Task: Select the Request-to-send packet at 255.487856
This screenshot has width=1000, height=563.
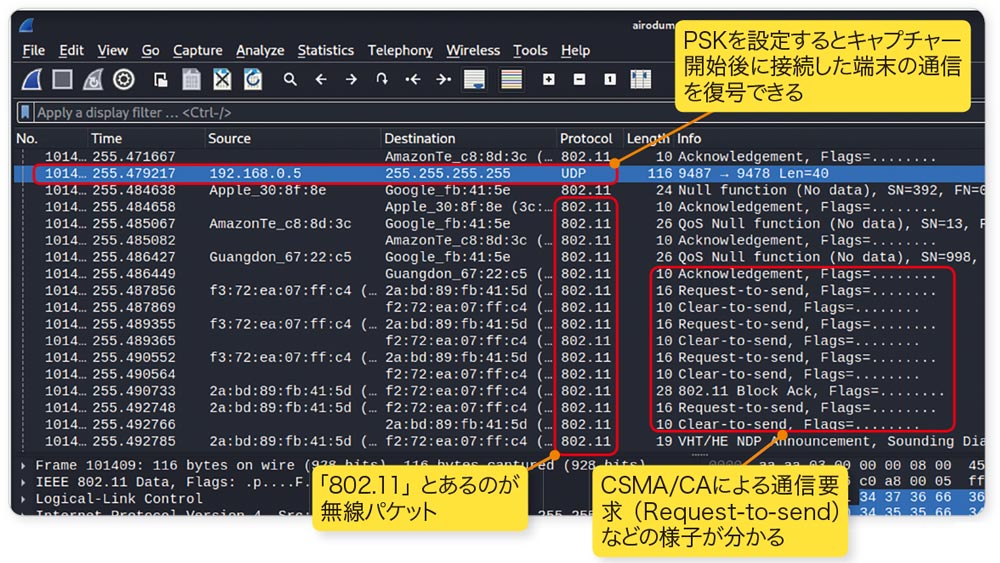Action: click(x=499, y=291)
